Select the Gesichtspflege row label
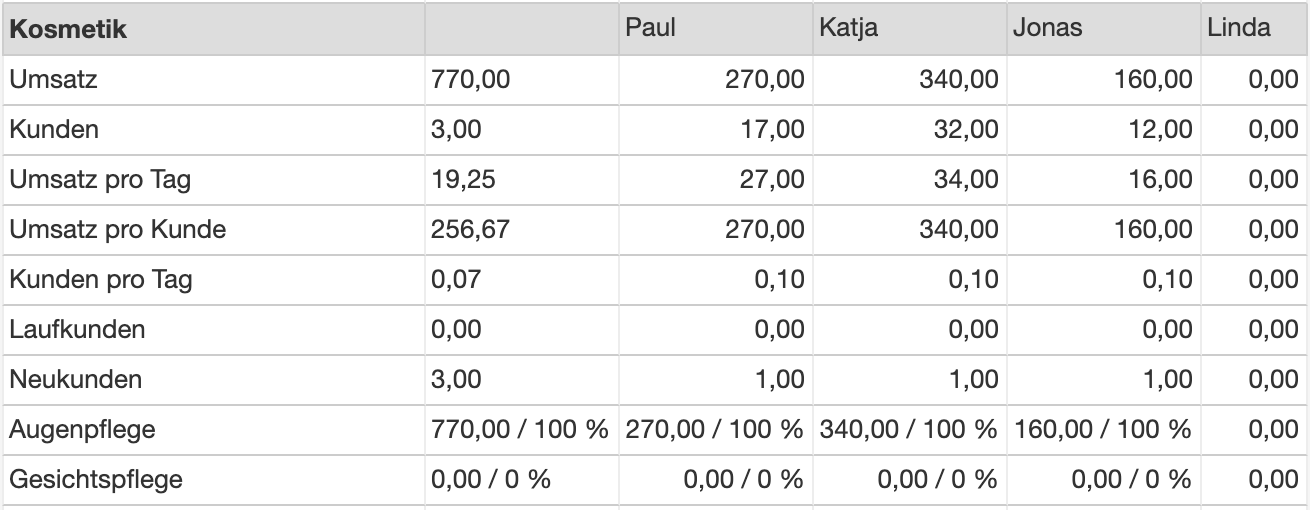Image resolution: width=1310 pixels, height=510 pixels. [96, 480]
